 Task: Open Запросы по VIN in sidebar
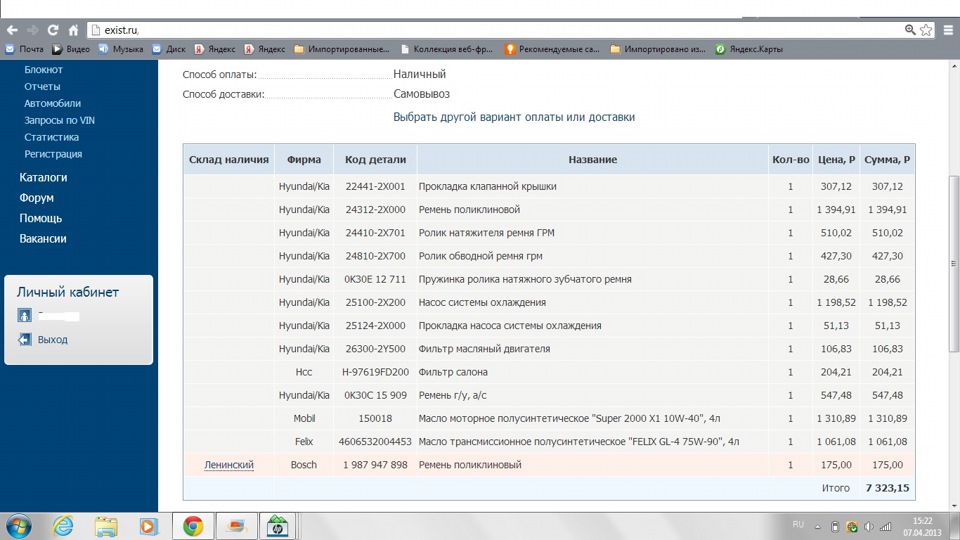(x=59, y=120)
